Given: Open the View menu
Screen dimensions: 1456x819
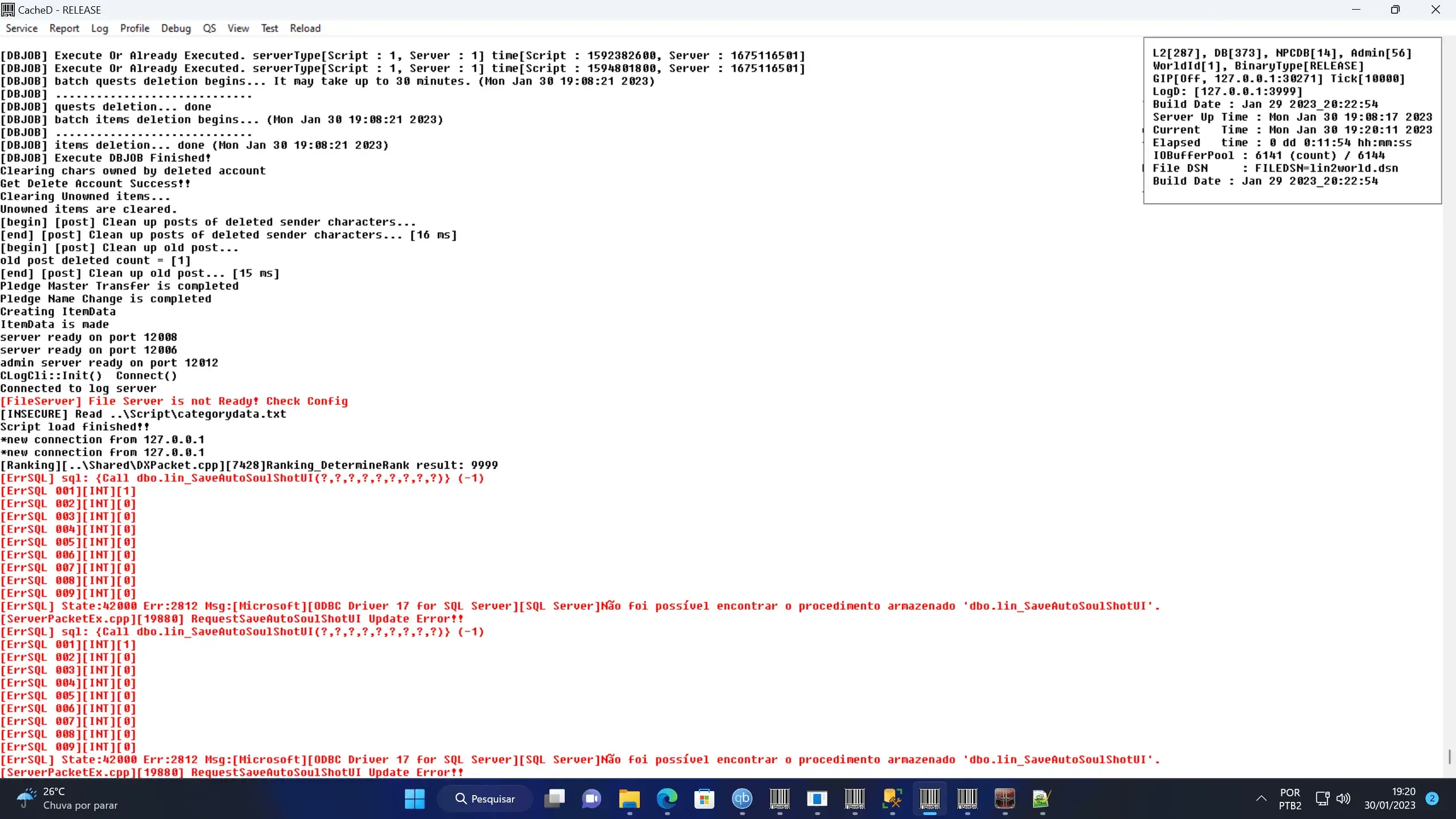Looking at the screenshot, I should pyautogui.click(x=238, y=28).
